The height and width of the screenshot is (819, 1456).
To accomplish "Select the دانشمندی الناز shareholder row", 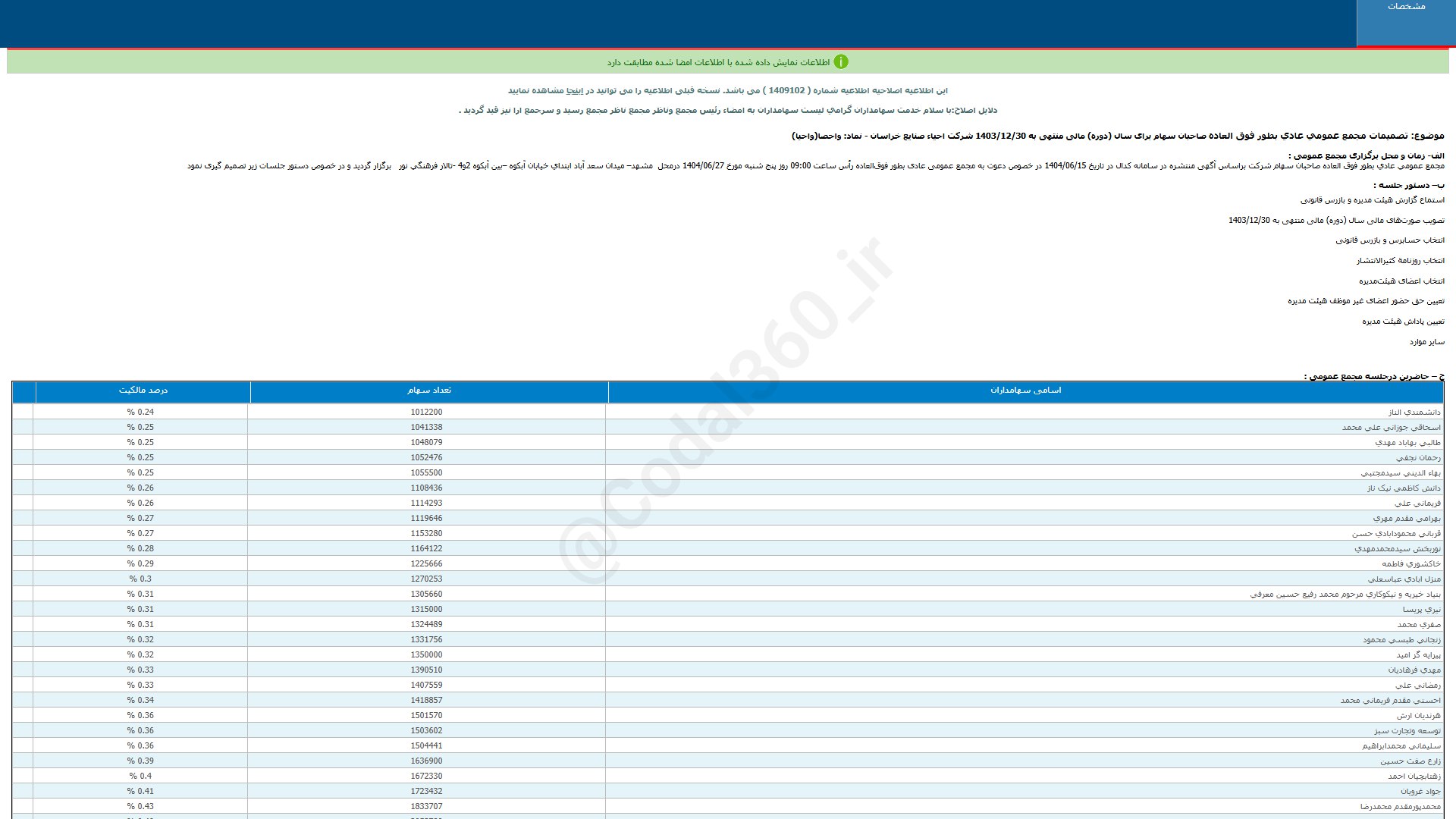I will [x=1414, y=413].
